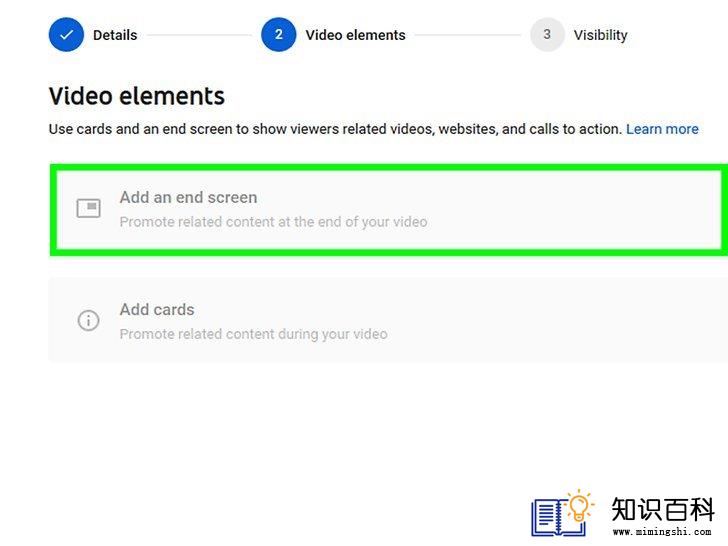This screenshot has height=546, width=728.
Task: Click 'Promote related content at the end' text
Action: 273,222
